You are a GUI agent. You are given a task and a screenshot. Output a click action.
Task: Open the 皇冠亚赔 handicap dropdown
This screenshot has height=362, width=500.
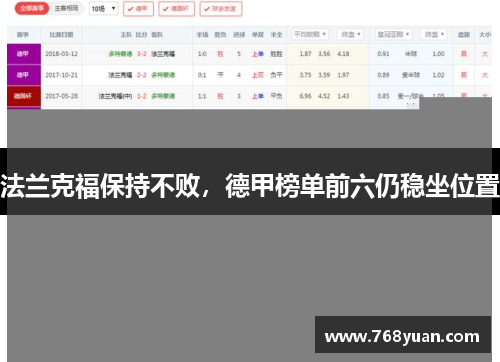pos(393,34)
